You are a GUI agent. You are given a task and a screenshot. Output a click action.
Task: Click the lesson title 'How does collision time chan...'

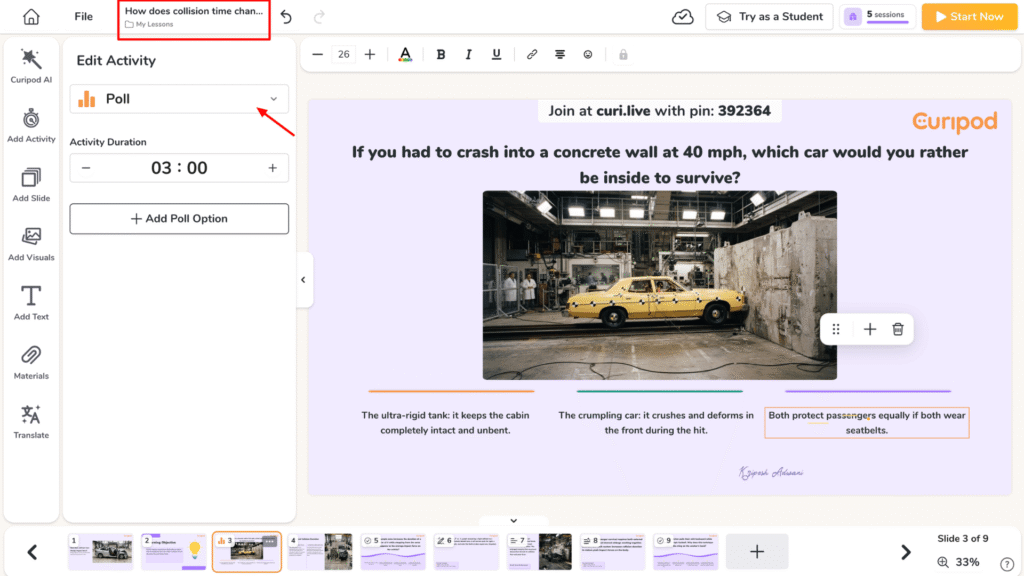point(193,11)
